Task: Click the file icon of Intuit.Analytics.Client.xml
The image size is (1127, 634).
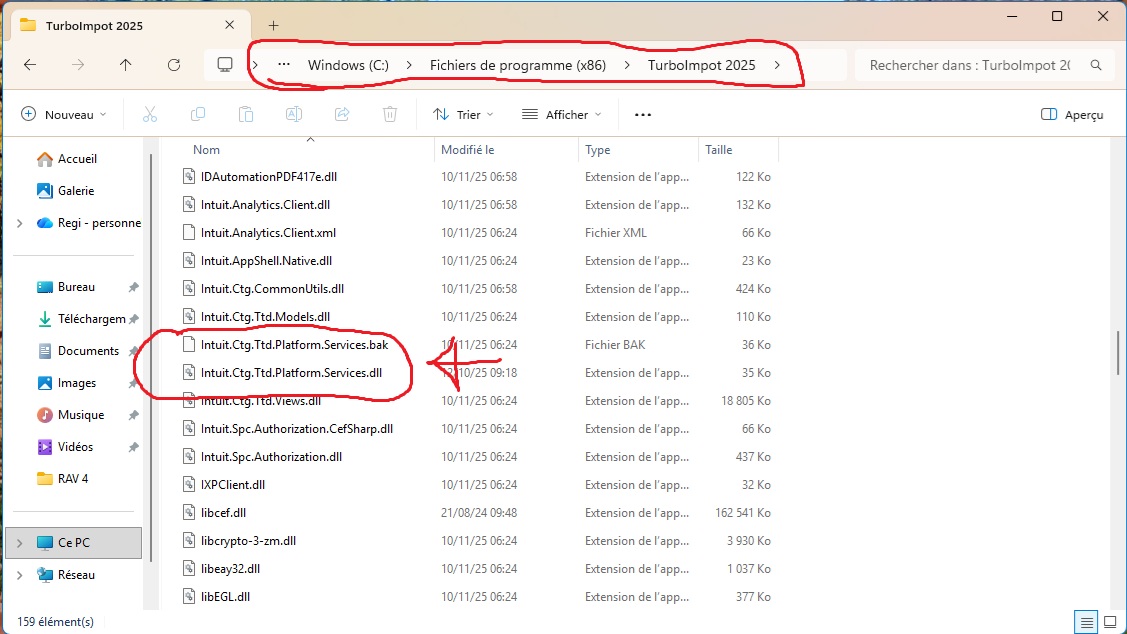Action: pyautogui.click(x=188, y=232)
